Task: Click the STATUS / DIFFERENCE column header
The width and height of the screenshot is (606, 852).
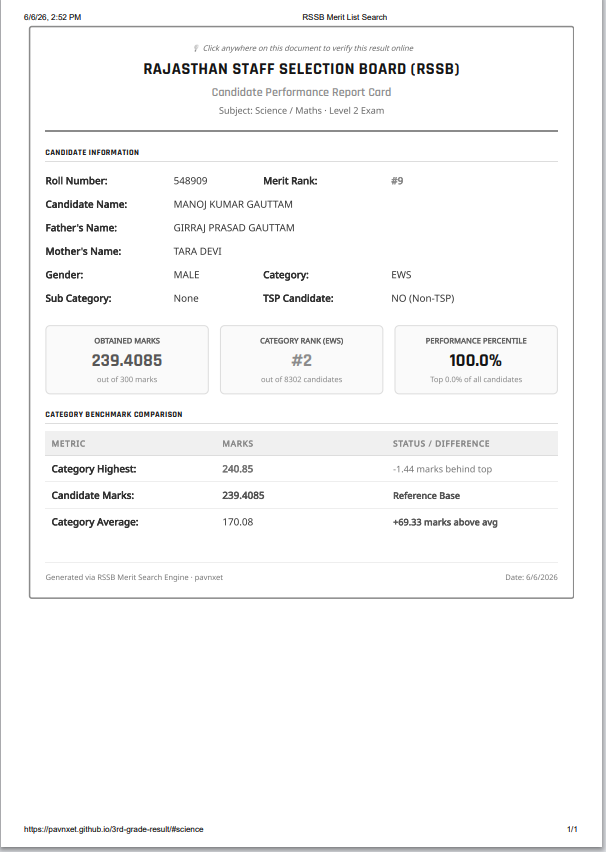Action: [441, 443]
